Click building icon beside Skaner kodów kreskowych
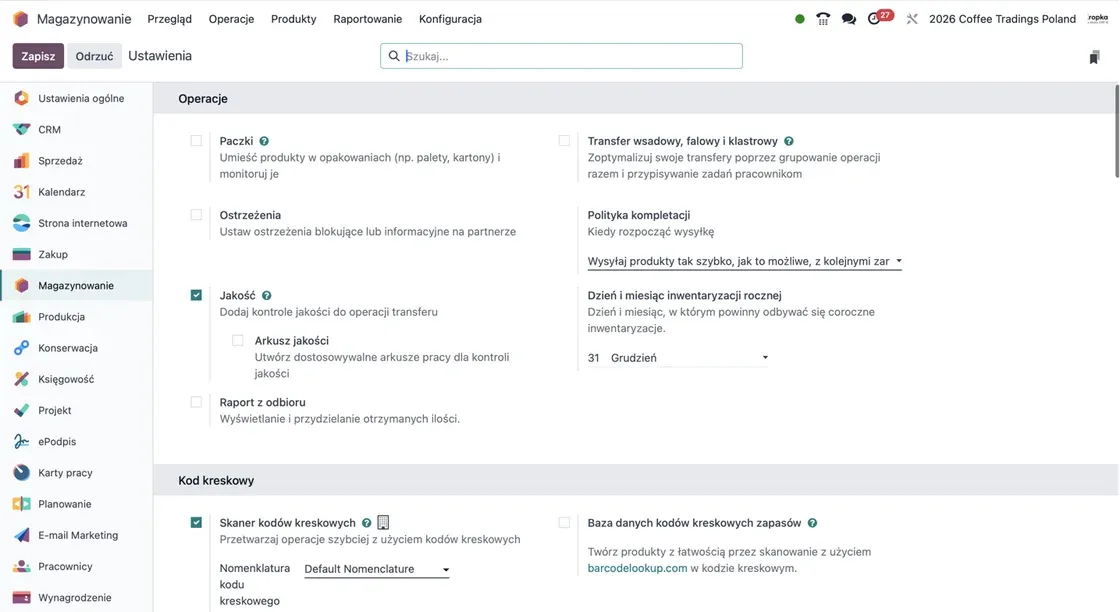Screen dimensions: 1120x612 (x=383, y=523)
